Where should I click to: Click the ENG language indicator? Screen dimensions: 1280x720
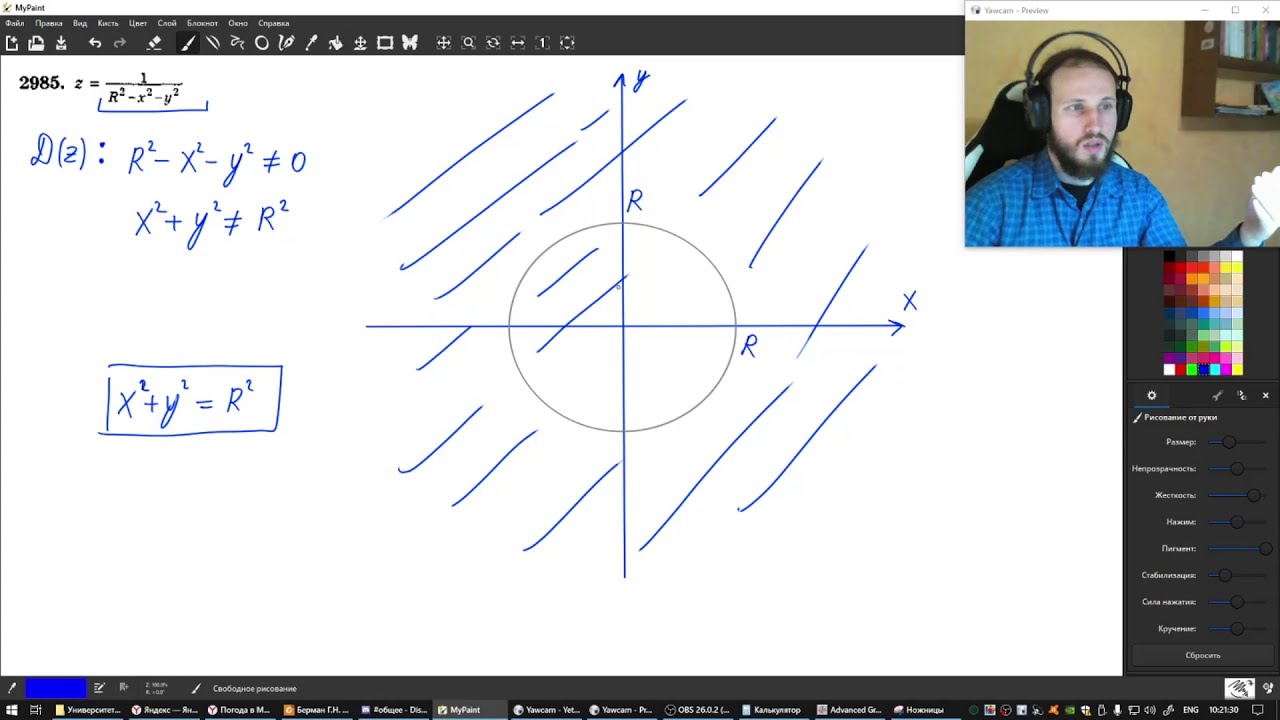(x=1190, y=710)
